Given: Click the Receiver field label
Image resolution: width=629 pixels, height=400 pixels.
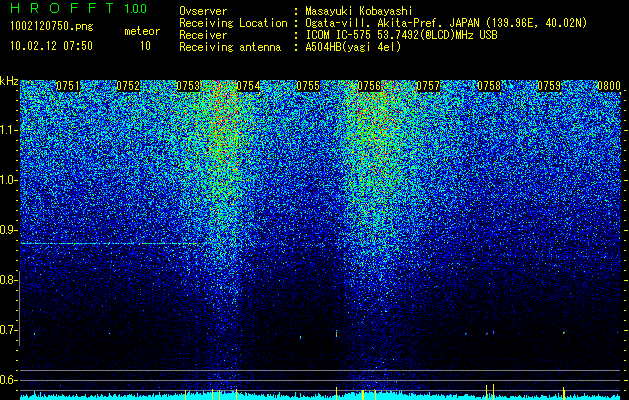Looking at the screenshot, I should tap(203, 35).
